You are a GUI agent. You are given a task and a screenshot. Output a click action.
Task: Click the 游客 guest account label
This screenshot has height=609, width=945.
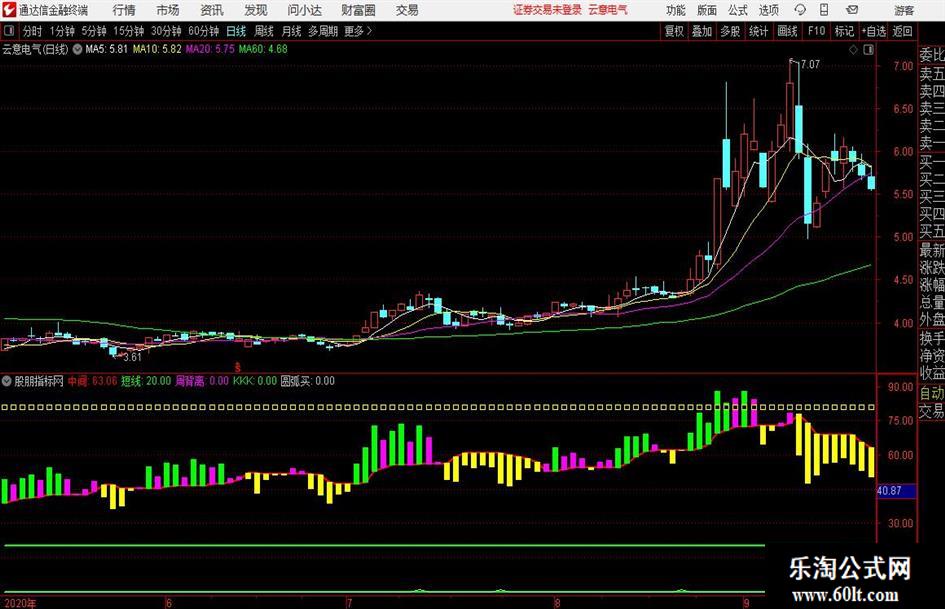point(904,10)
